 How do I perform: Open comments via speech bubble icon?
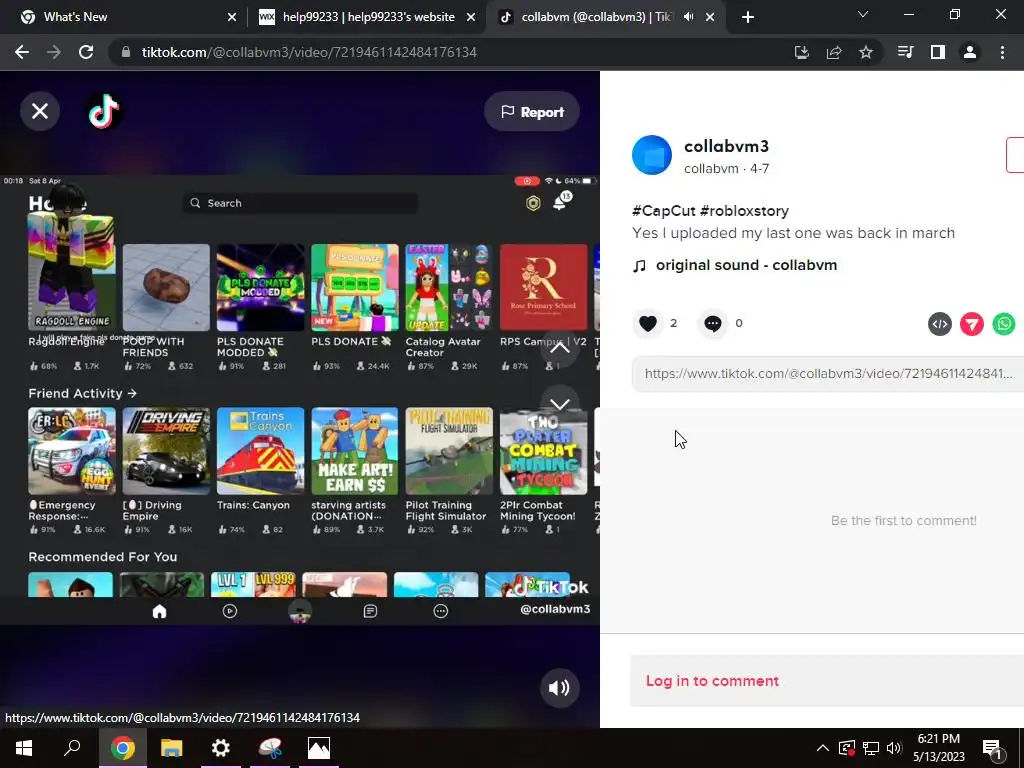tap(712, 323)
